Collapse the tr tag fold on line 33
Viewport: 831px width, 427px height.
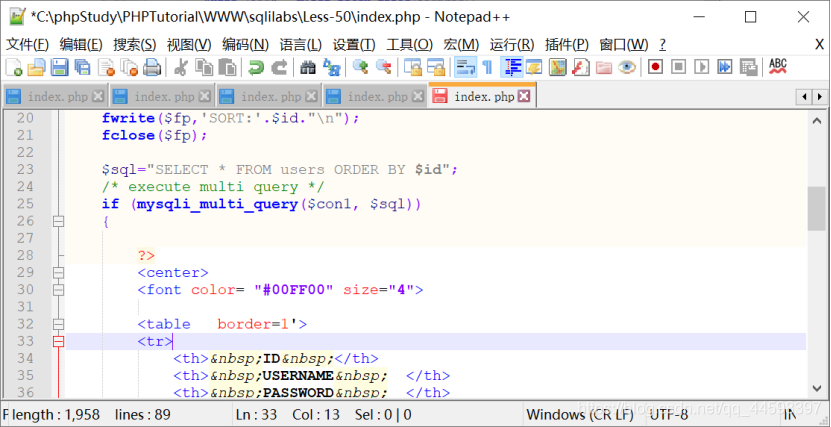coord(58,341)
